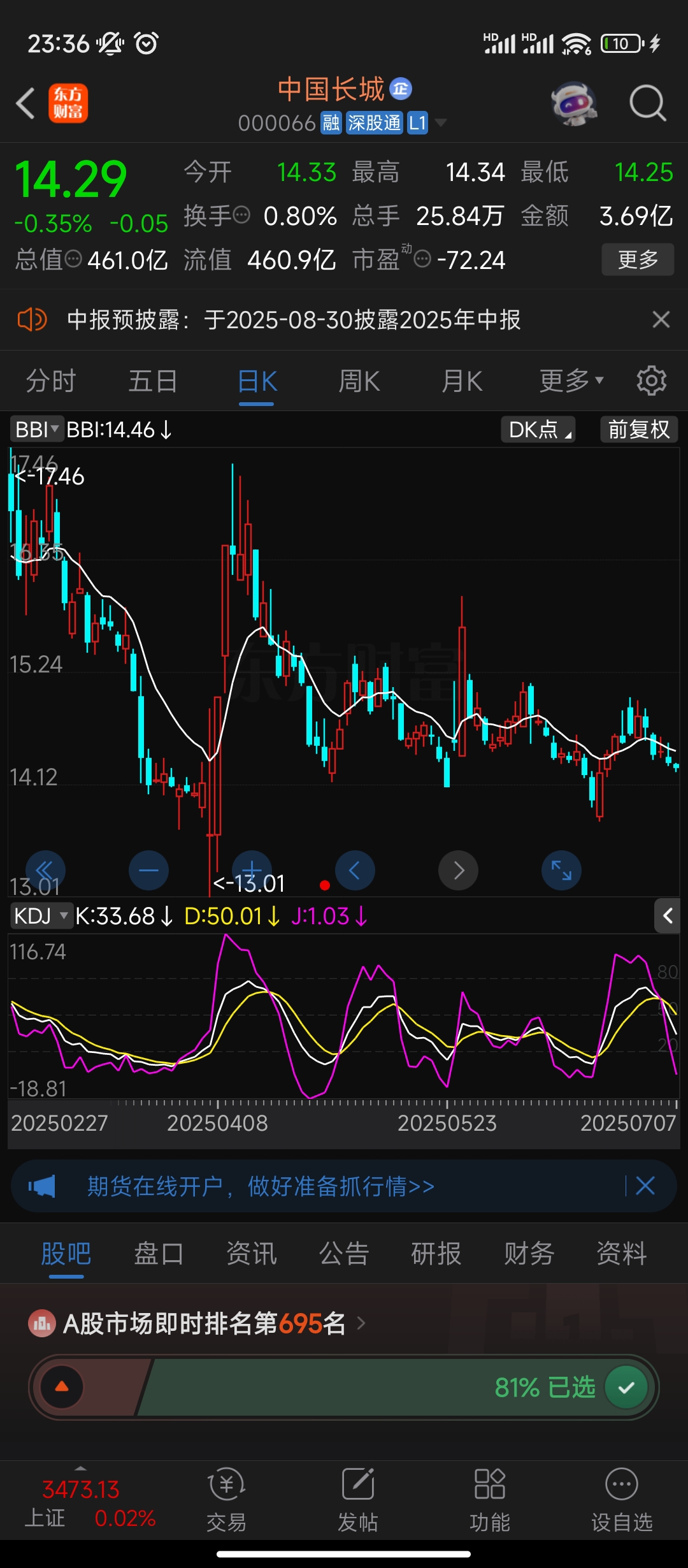Viewport: 688px width, 1568px height.
Task: Zoom out chart with minus button
Action: [148, 871]
